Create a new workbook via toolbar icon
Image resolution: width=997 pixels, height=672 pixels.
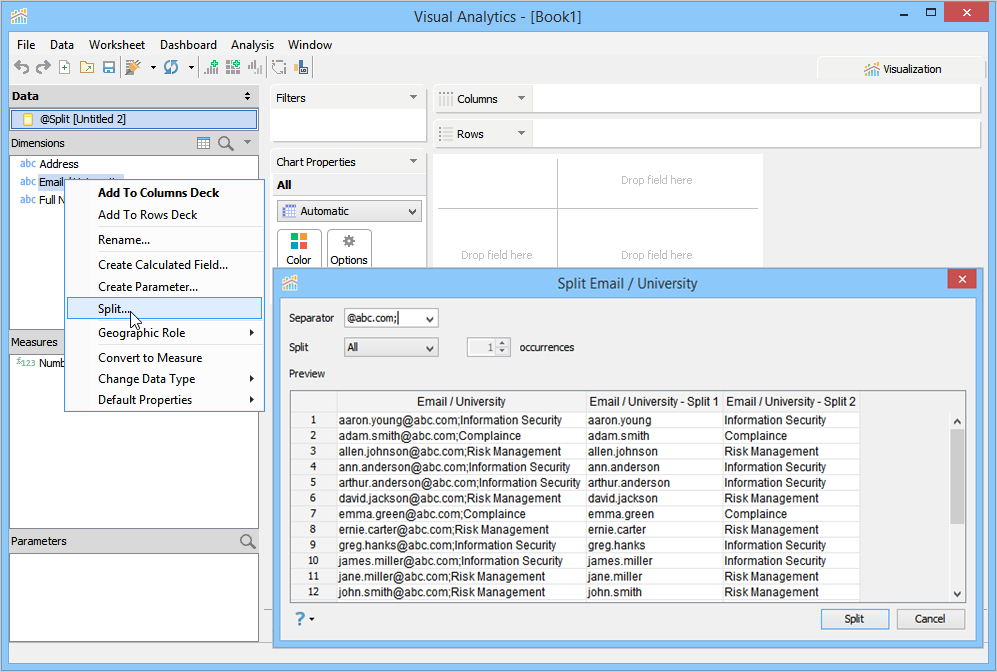click(64, 67)
